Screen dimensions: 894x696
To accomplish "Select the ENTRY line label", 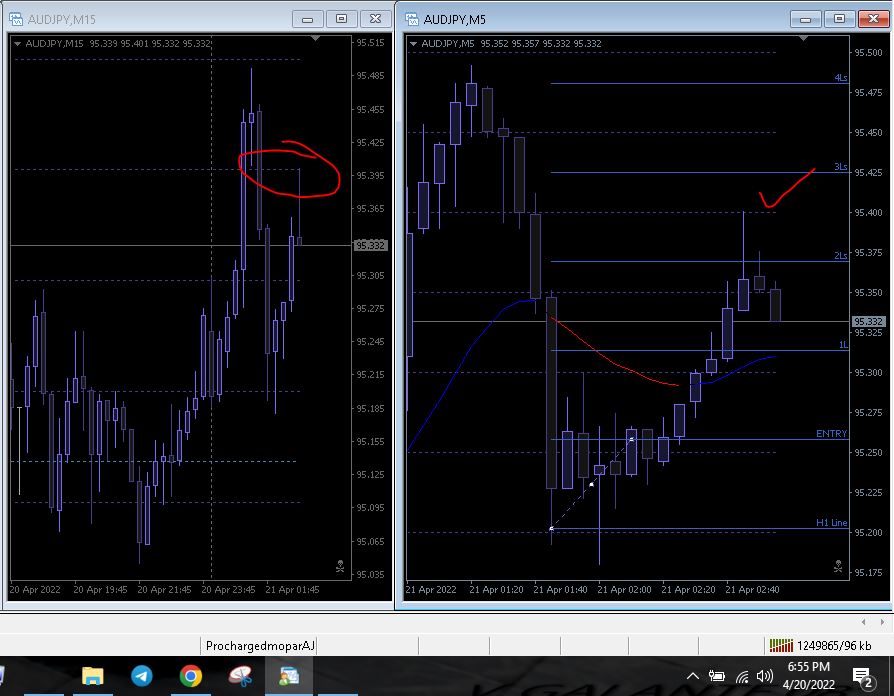I will click(x=831, y=434).
